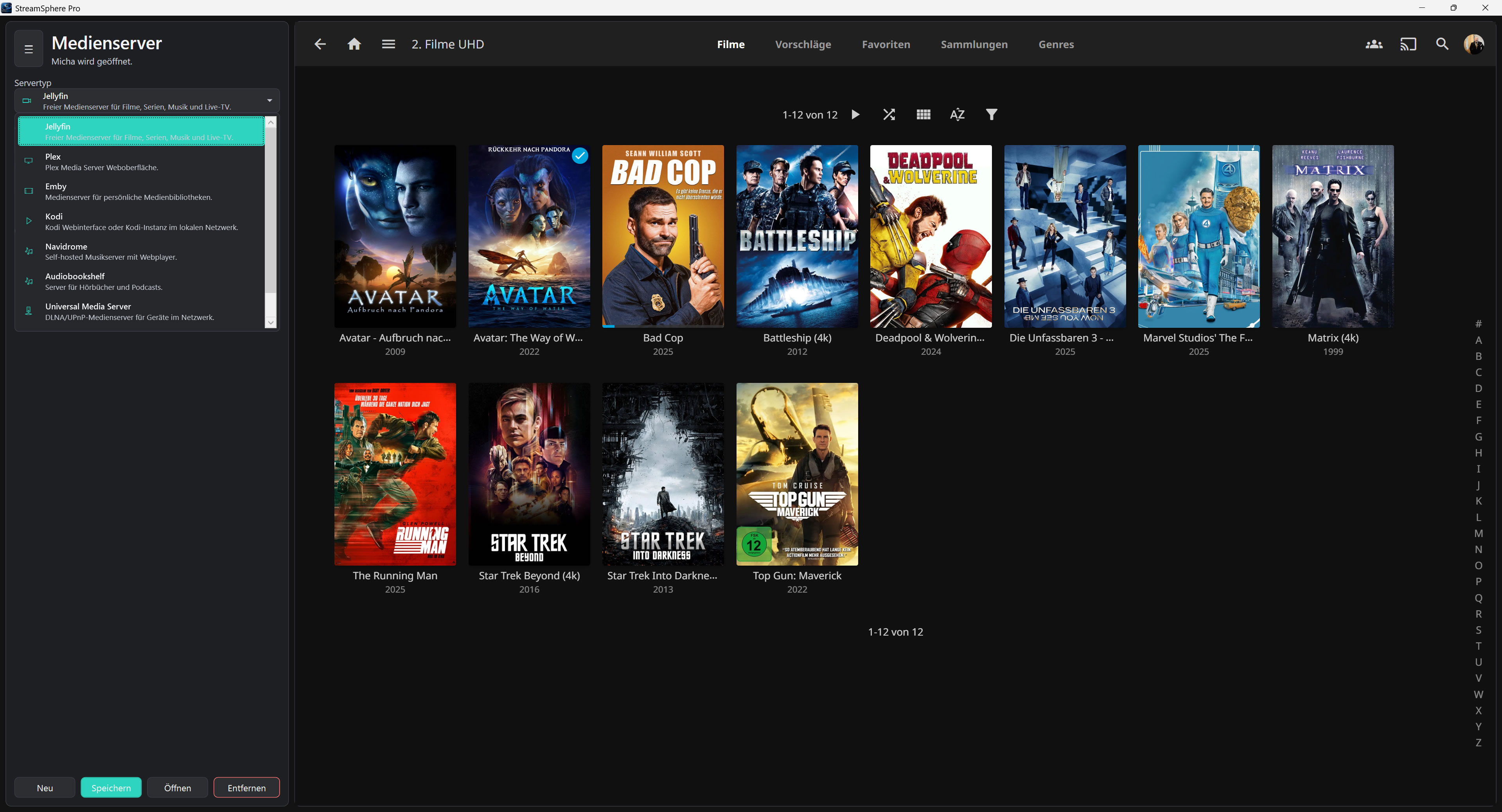
Task: Jump to letter Z in alphabet picker
Action: (1478, 742)
